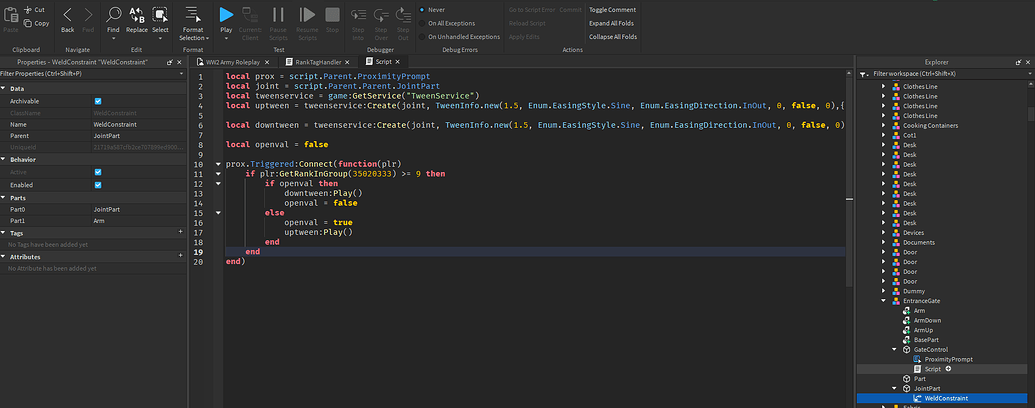The width and height of the screenshot is (1035, 408).
Task: Collapse the JointPart tree node
Action: 894,389
